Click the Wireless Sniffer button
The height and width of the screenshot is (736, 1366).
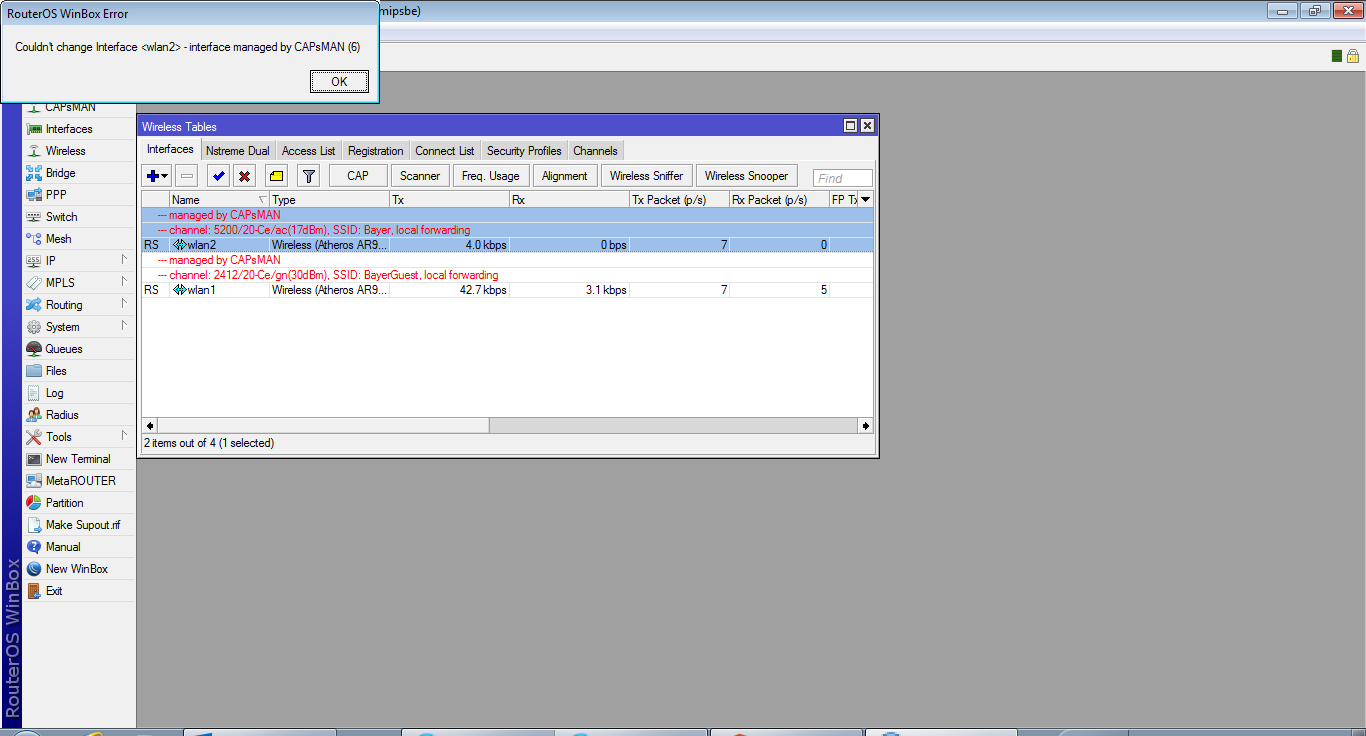646,176
